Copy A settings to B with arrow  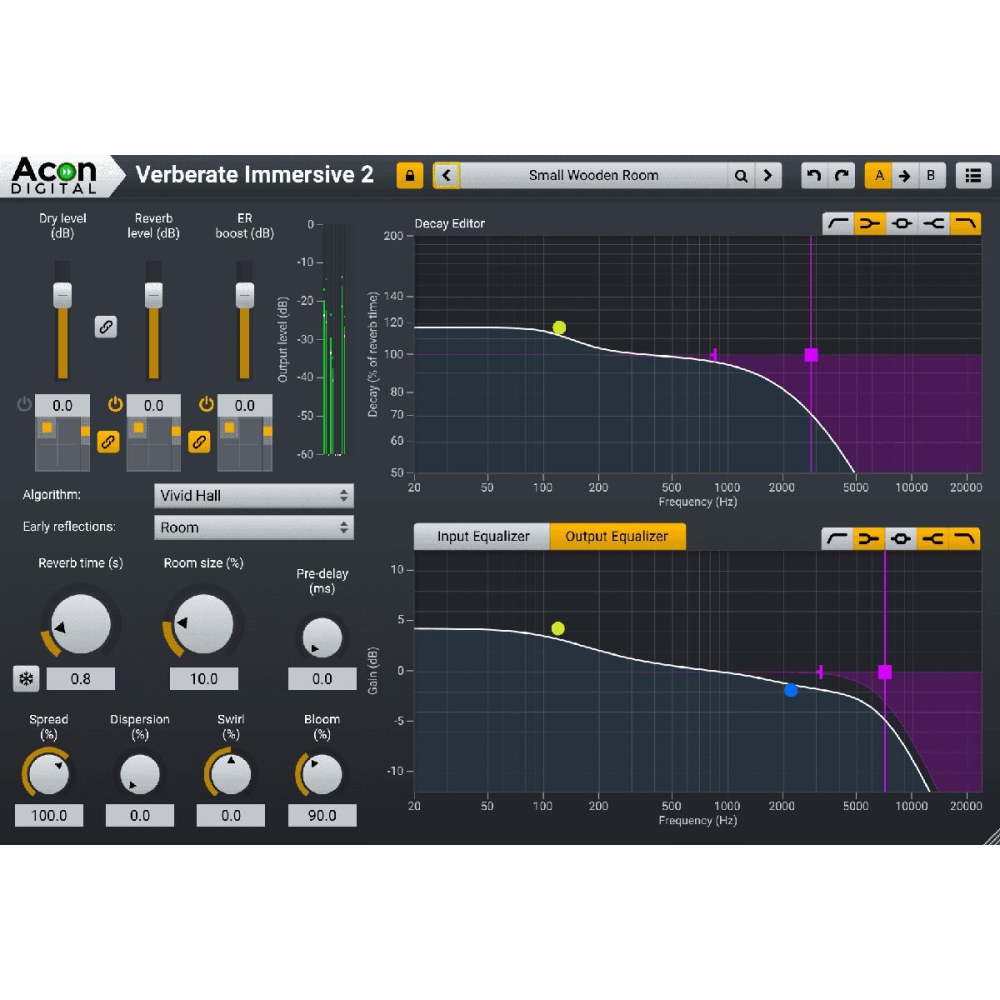pyautogui.click(x=904, y=175)
